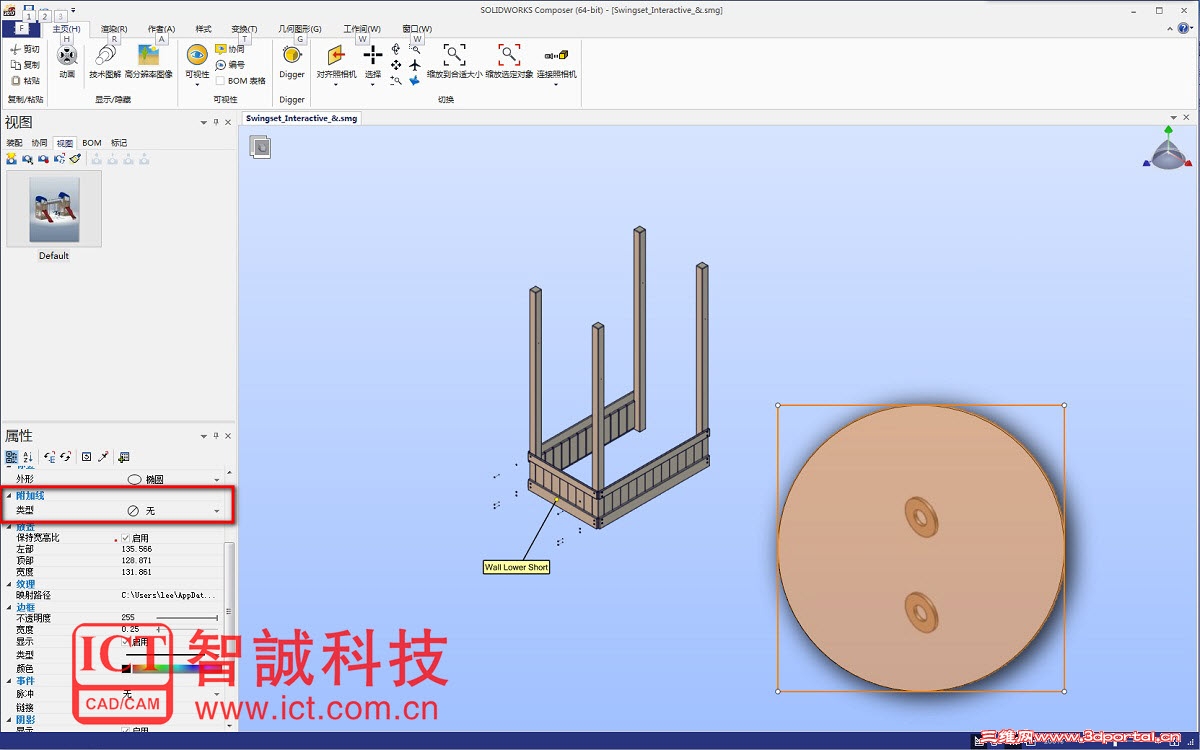The image size is (1200, 750).
Task: Open the 脉冲 (Pulse) dropdown
Action: (x=217, y=694)
